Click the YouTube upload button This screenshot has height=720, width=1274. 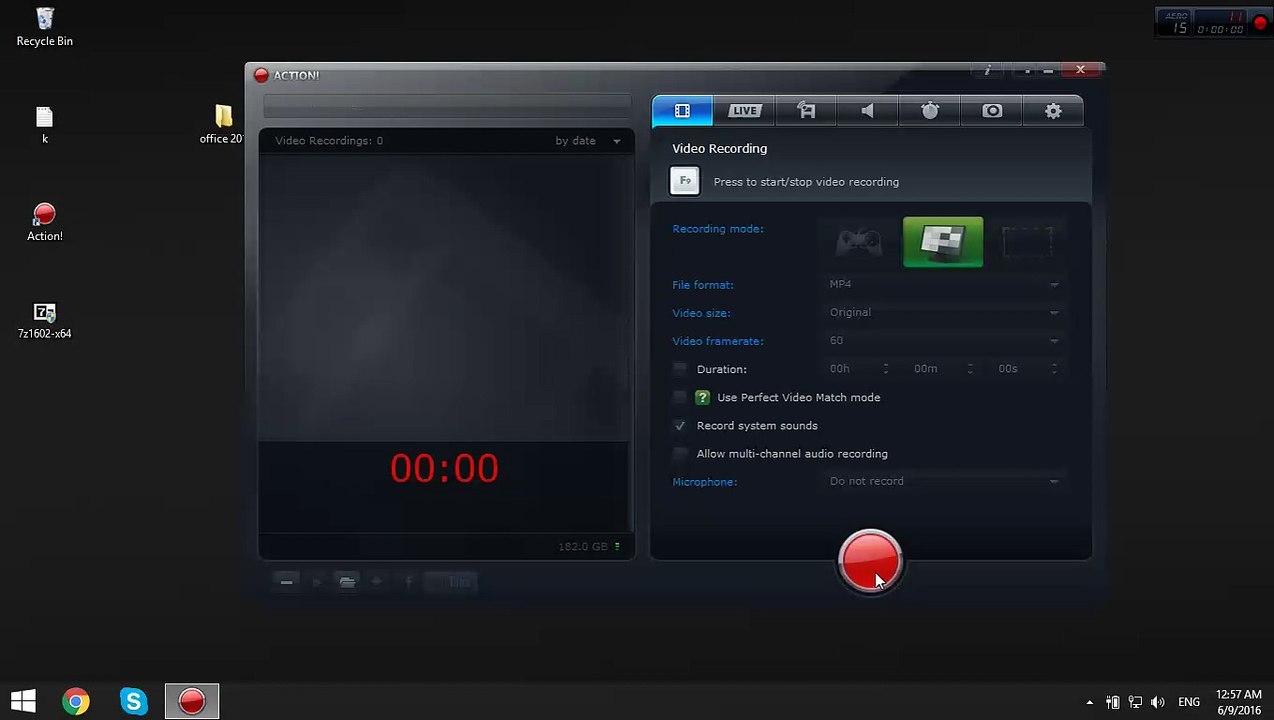(451, 582)
